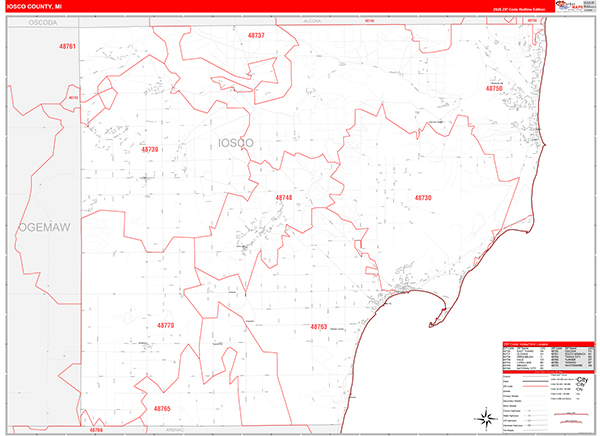Select the ZIP code label 48737
The image size is (600, 436).
256,35
